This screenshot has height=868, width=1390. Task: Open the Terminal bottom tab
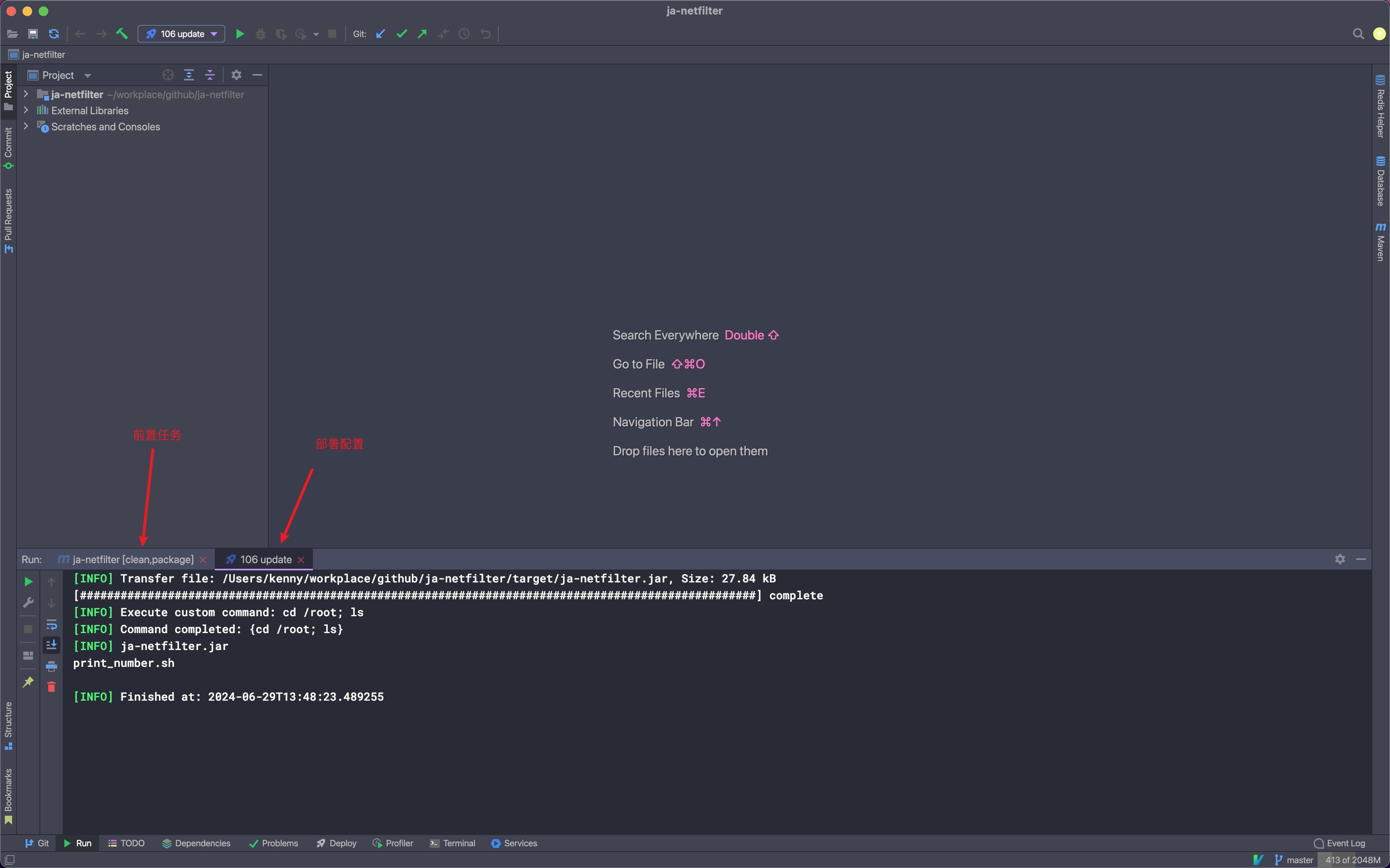pyautogui.click(x=453, y=843)
